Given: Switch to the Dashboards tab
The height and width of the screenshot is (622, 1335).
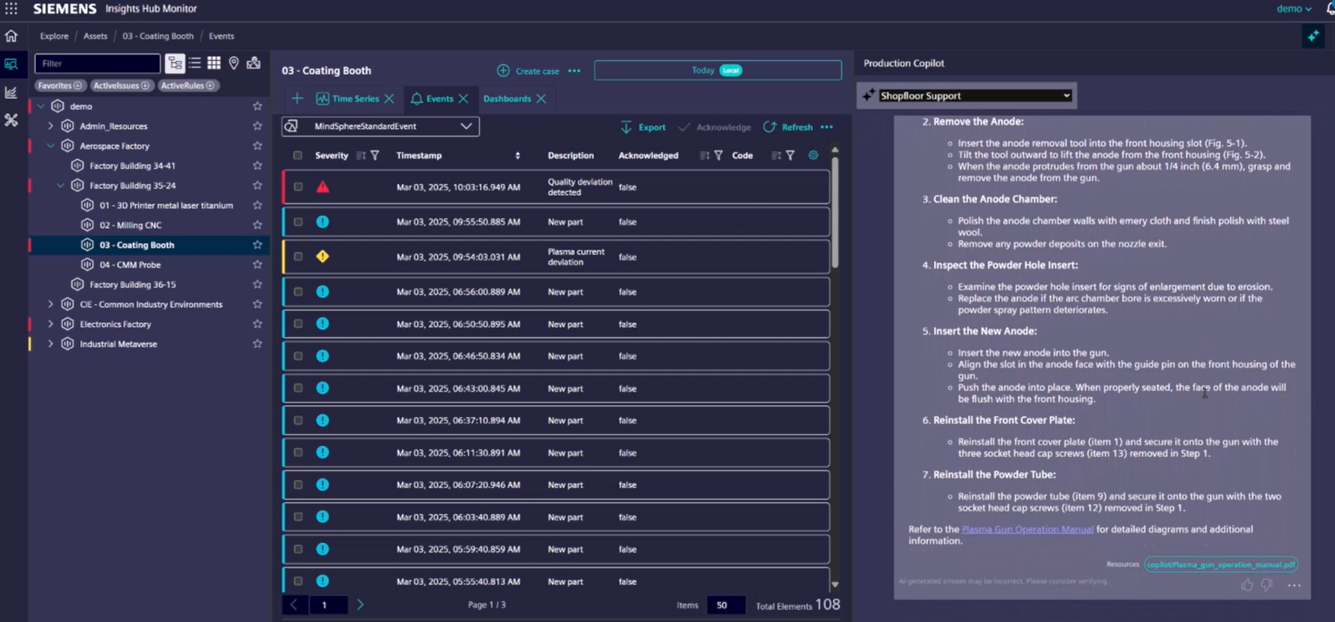Looking at the screenshot, I should 507,99.
